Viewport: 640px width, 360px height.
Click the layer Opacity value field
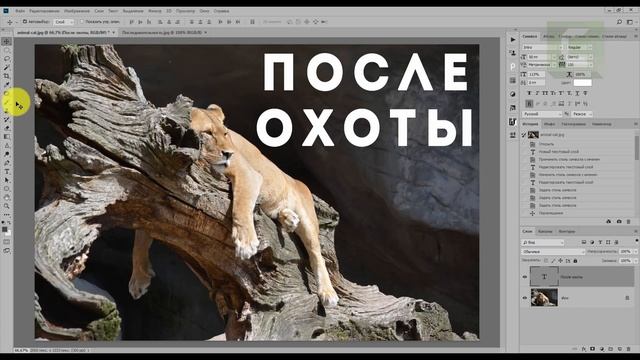[626, 252]
